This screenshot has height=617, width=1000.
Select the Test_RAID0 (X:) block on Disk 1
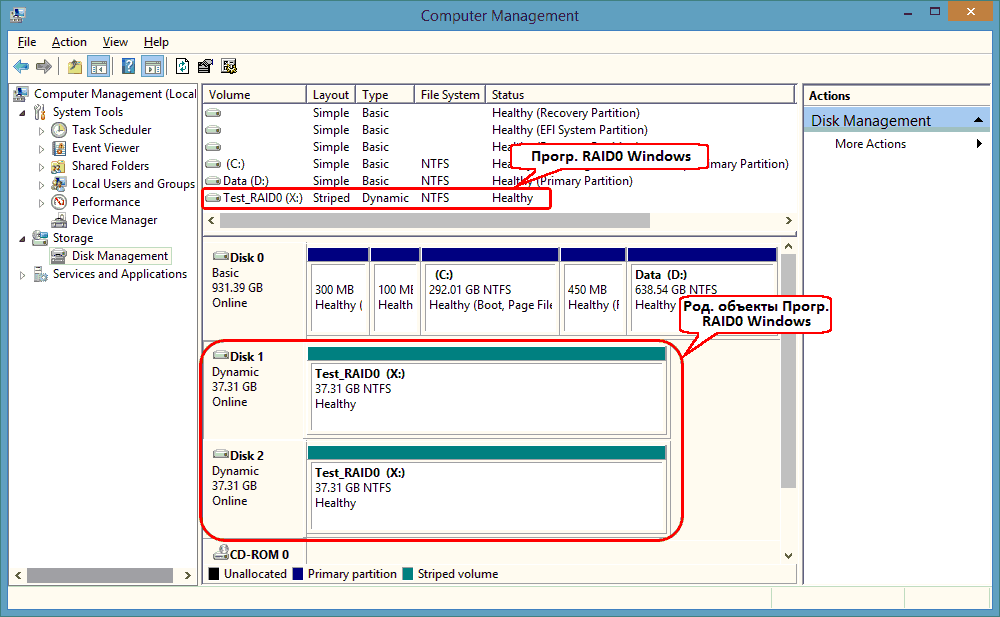click(487, 392)
